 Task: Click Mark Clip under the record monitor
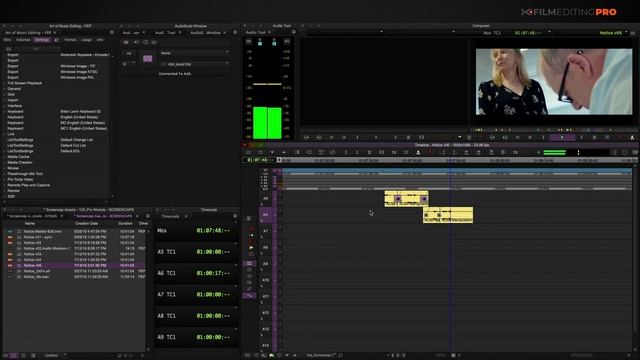click(x=594, y=138)
